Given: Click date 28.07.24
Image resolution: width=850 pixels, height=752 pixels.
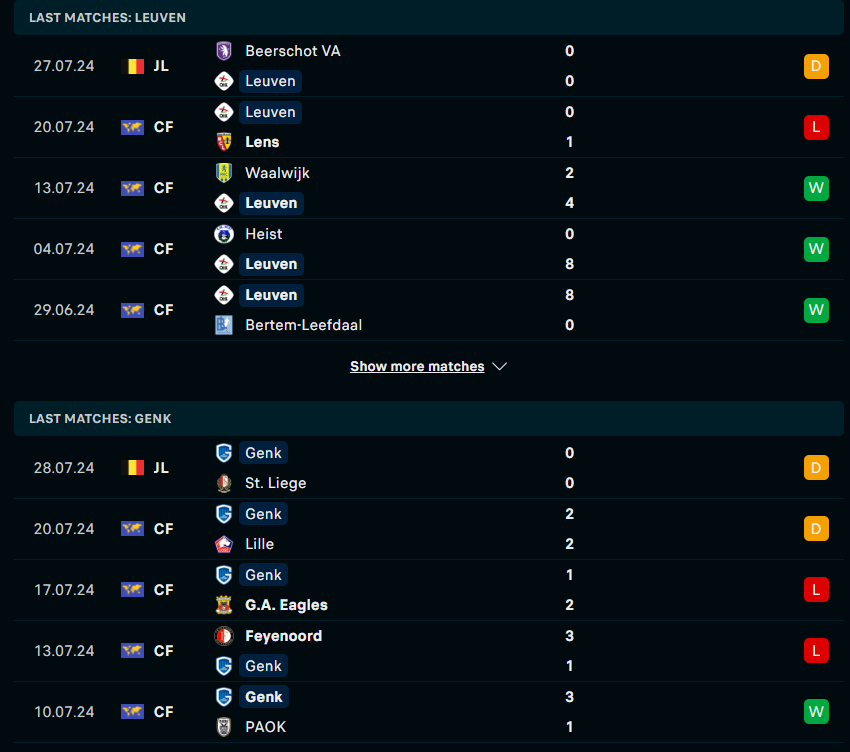Looking at the screenshot, I should [x=64, y=468].
